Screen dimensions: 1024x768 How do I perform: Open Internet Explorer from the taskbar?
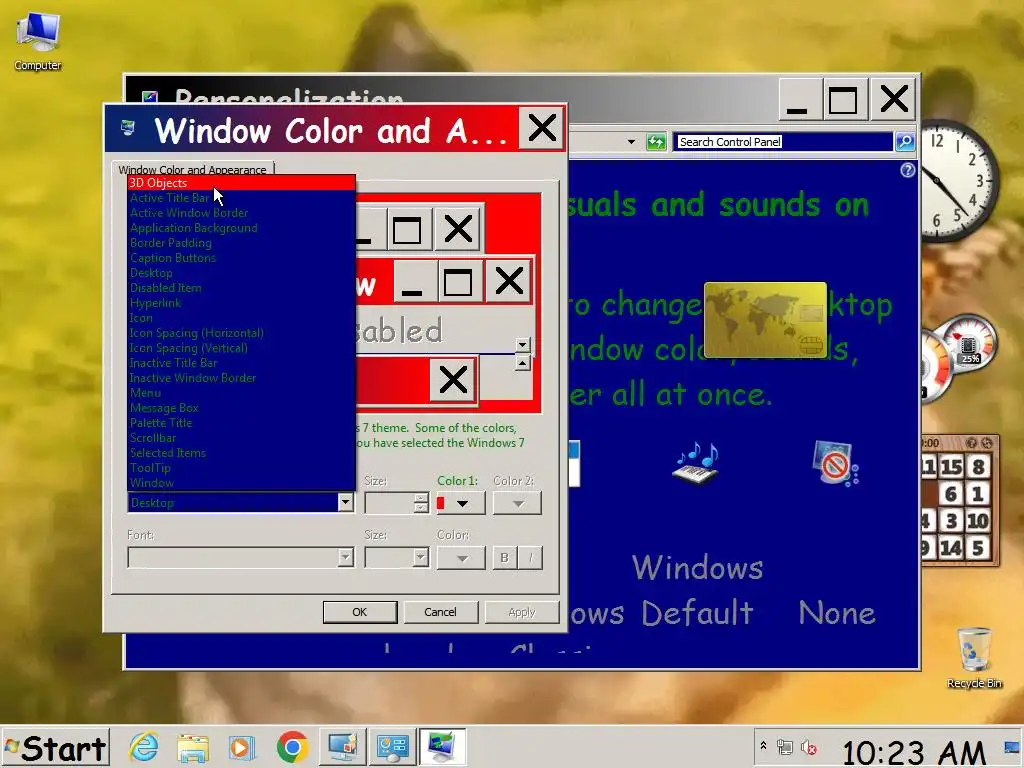(144, 747)
